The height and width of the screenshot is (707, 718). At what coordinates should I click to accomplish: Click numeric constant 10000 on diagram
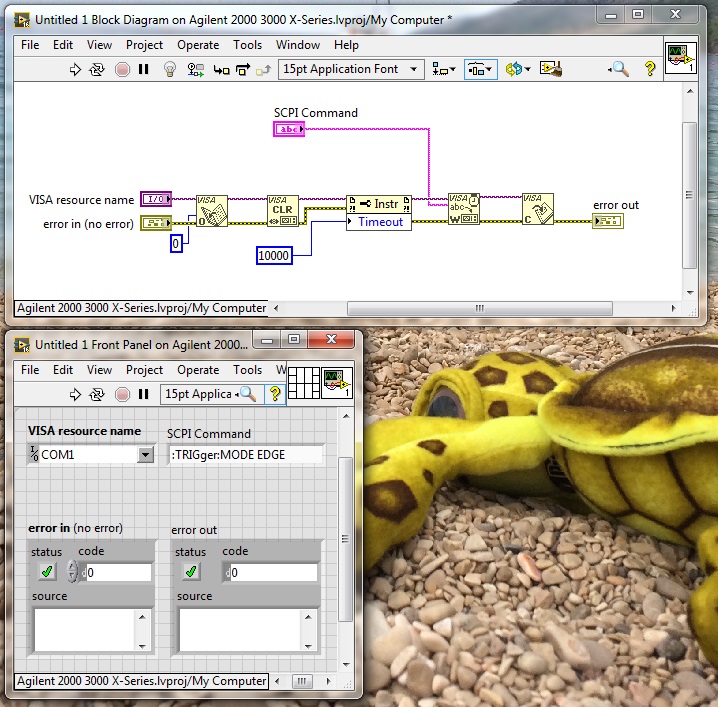click(274, 256)
